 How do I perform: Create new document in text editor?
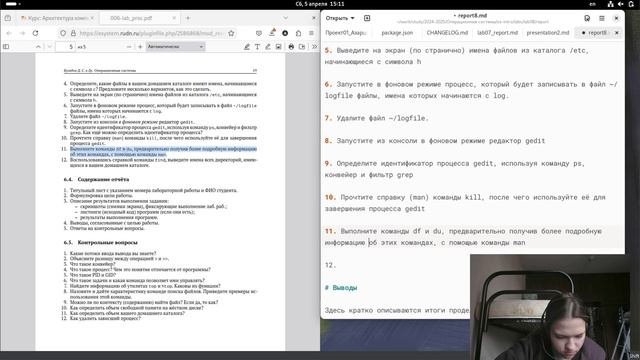tap(367, 18)
